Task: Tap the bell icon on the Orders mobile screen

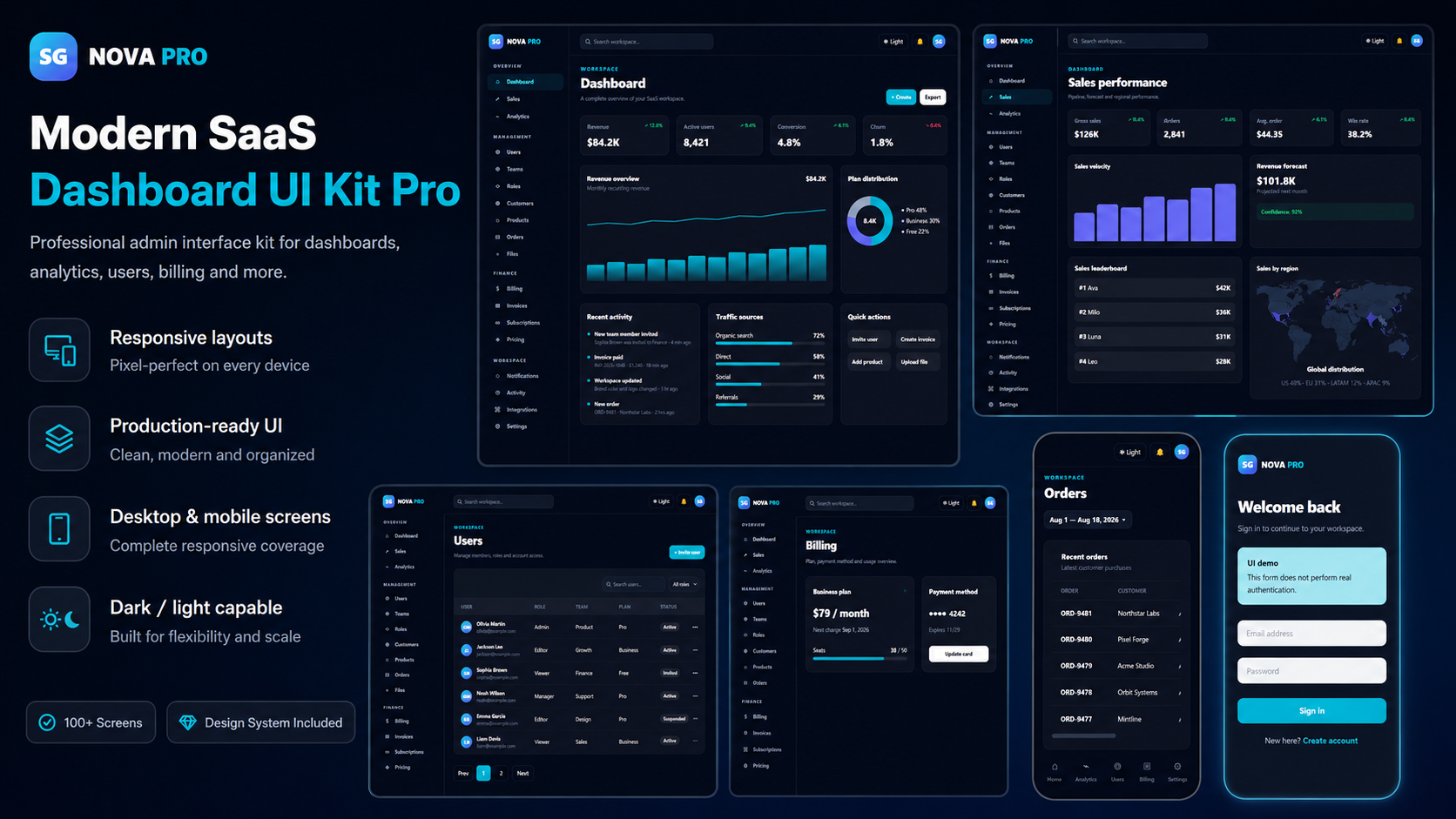Action: 1160,452
